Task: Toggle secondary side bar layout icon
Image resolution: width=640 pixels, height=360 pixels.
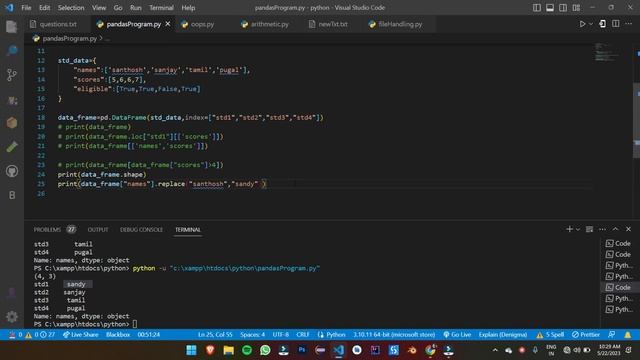Action: pyautogui.click(x=563, y=8)
